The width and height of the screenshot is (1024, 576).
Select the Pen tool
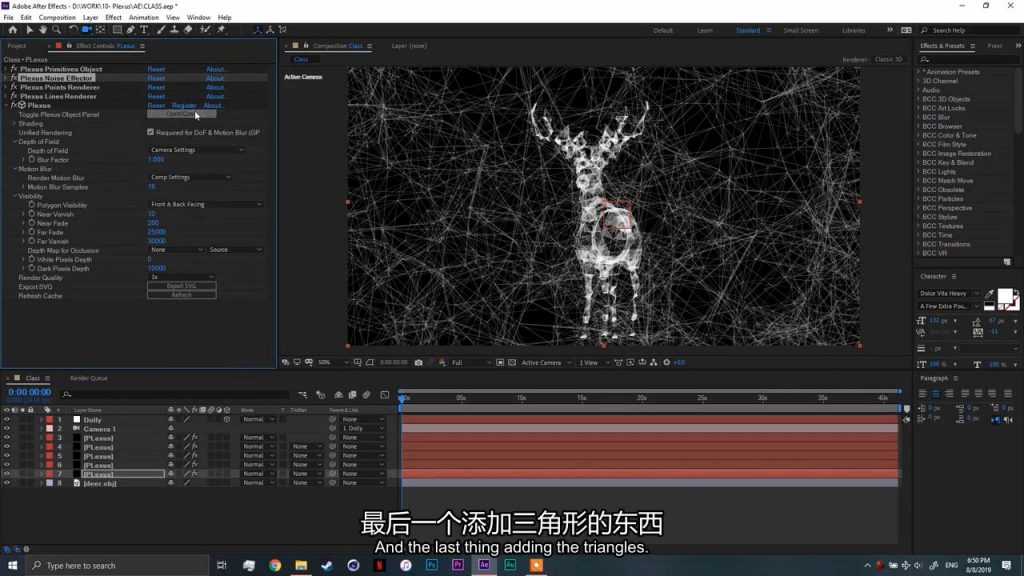click(x=131, y=29)
